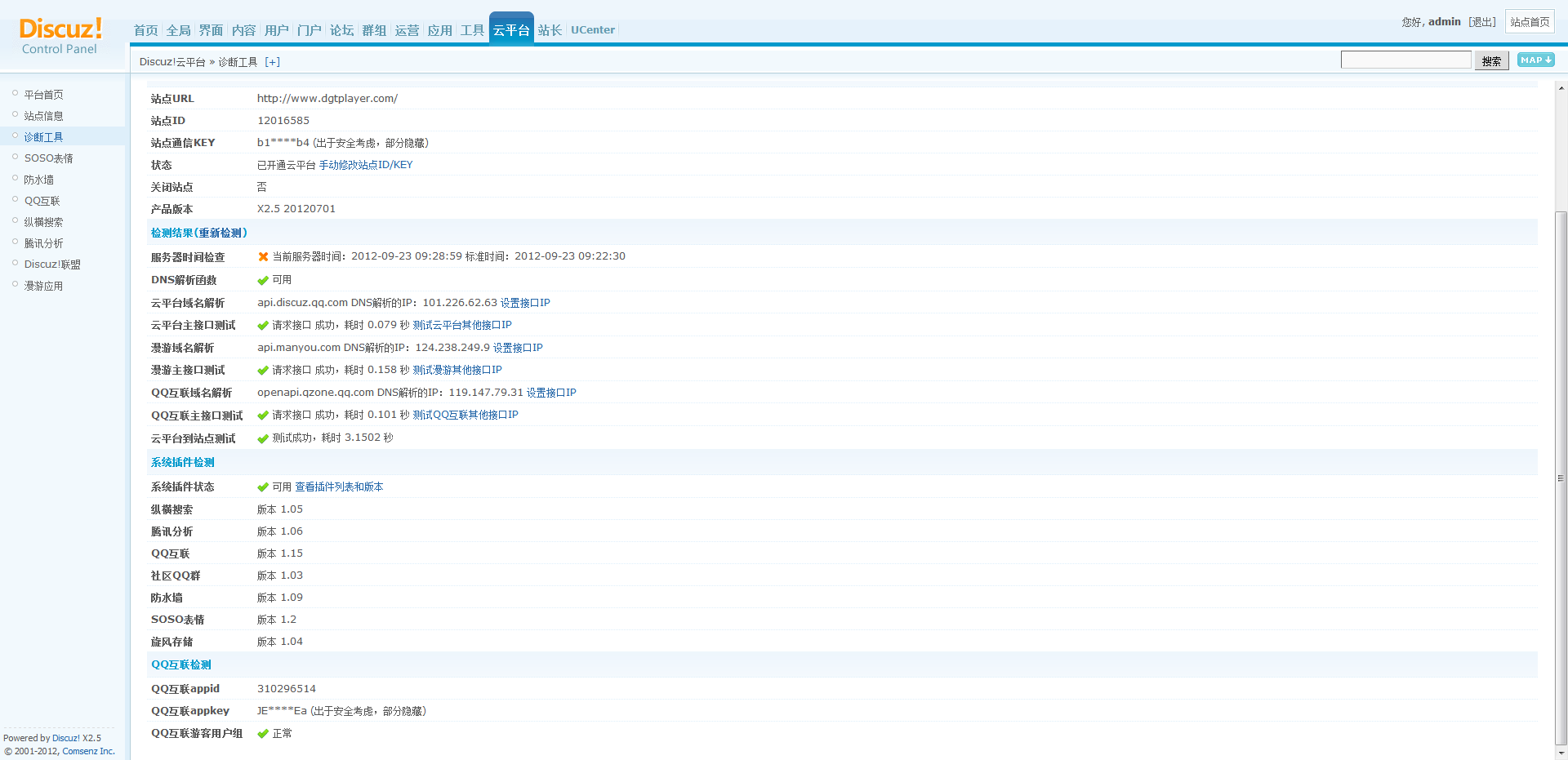
Task: Click the 站点首页 button
Action: 1529,22
